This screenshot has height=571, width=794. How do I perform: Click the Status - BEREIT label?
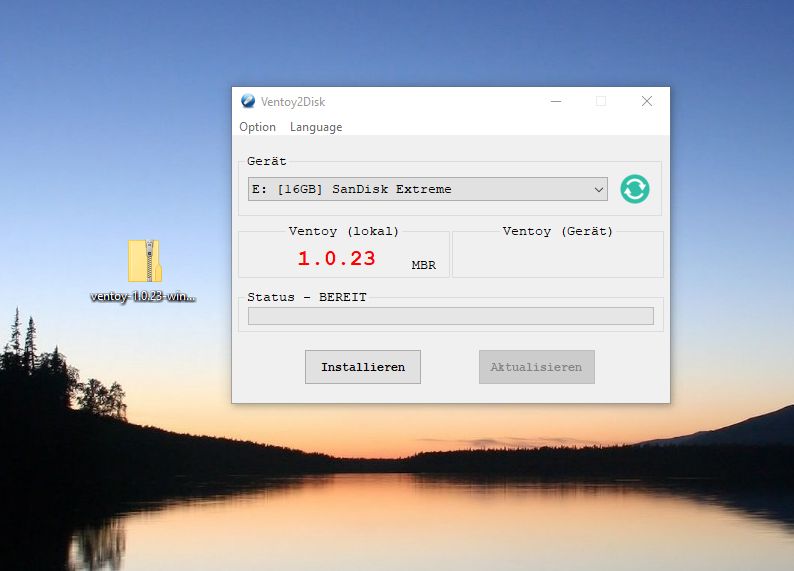(x=307, y=297)
